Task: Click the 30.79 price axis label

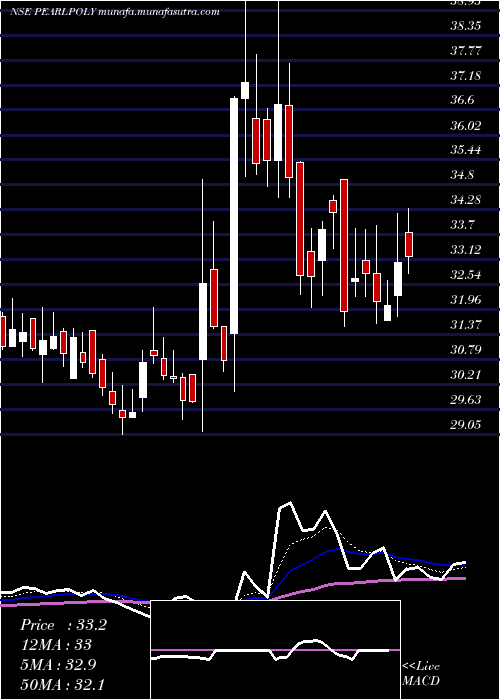Action: (x=466, y=350)
